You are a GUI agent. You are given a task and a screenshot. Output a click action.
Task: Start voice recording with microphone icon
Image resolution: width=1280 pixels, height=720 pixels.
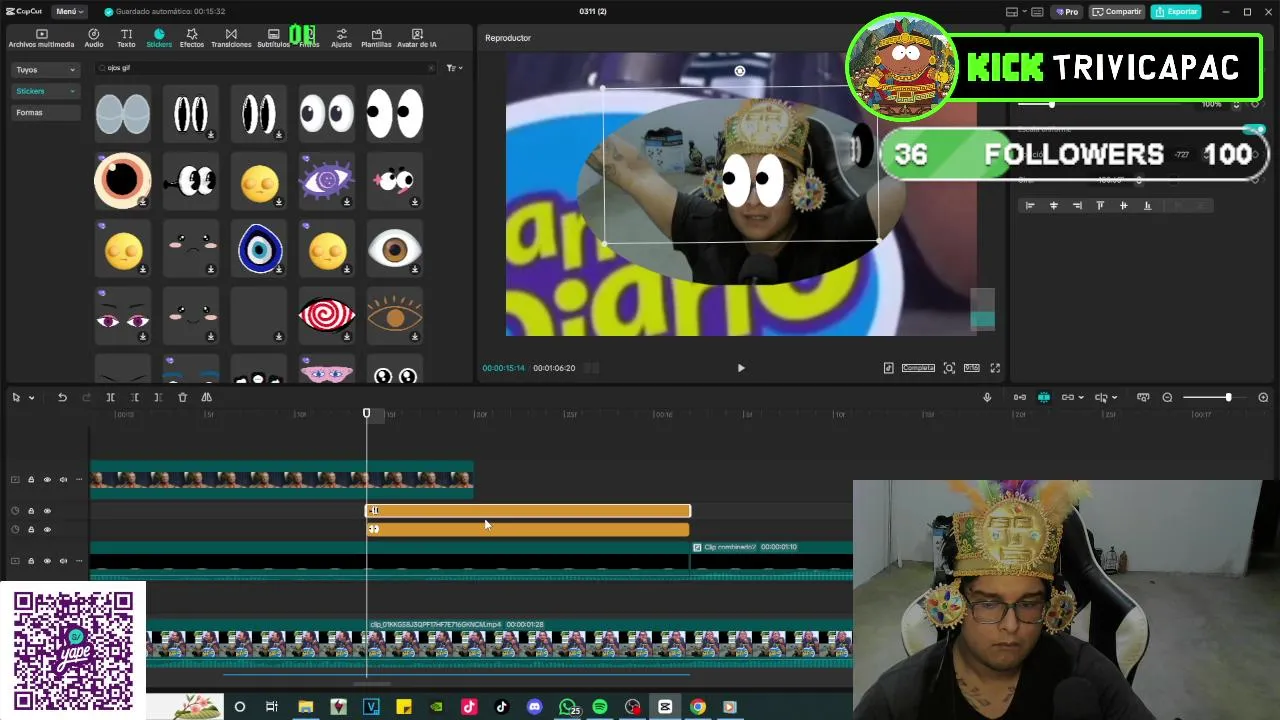pyautogui.click(x=987, y=397)
